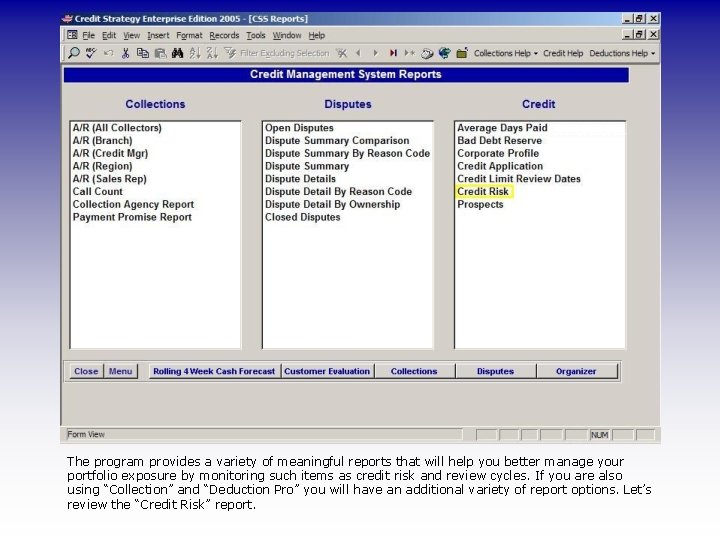Click the Collections button at bottom
The image size is (720, 540).
click(x=414, y=371)
